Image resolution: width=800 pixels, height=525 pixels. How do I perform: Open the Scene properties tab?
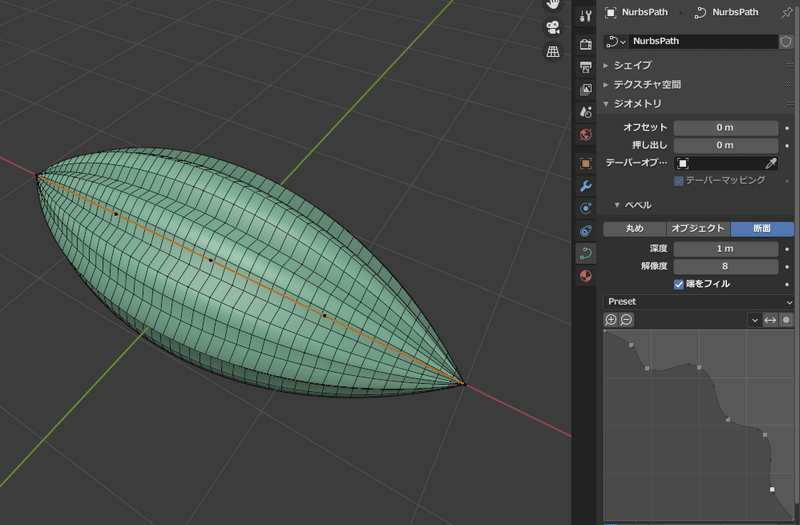point(586,112)
